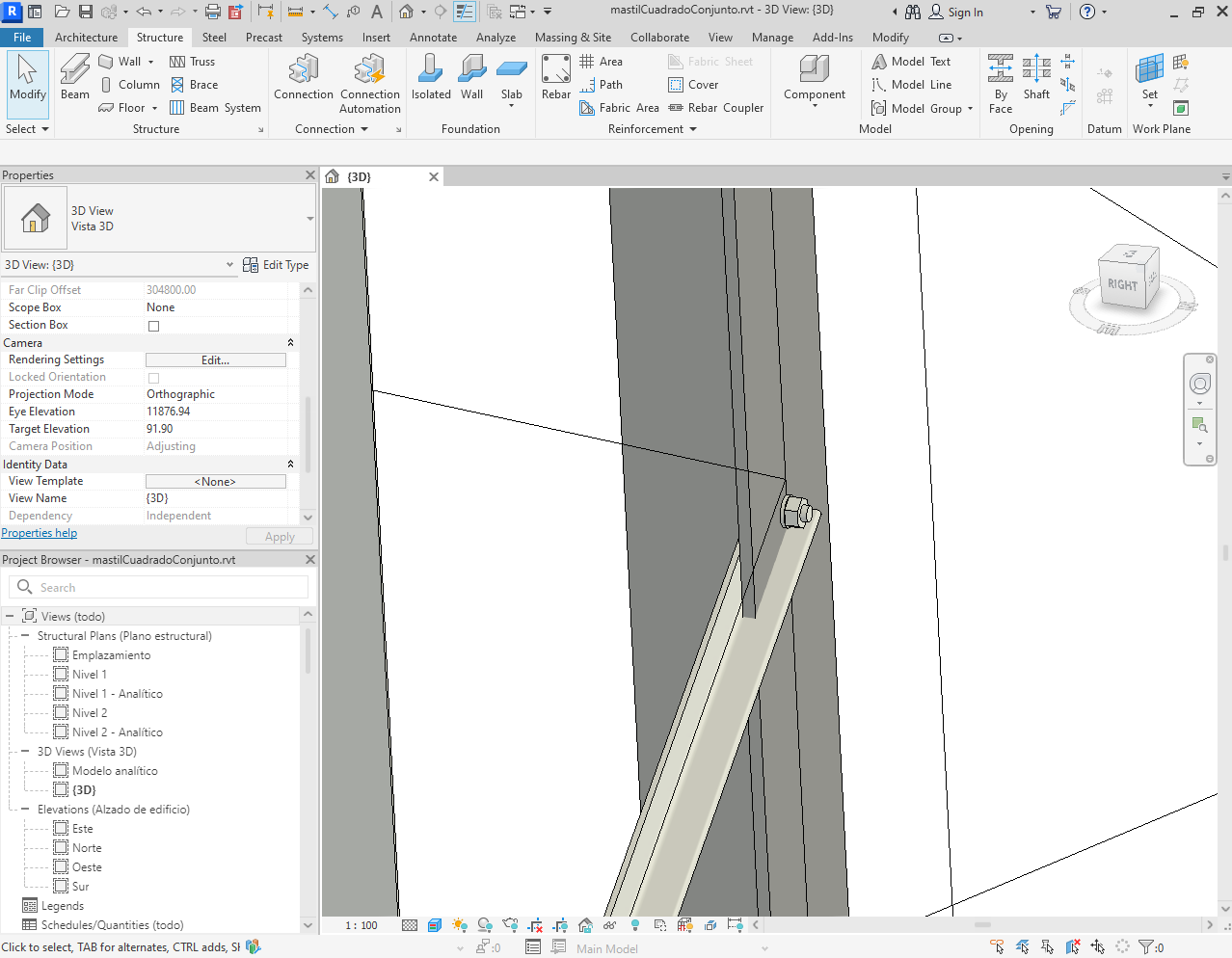This screenshot has height=958, width=1232.
Task: Select the Shaft opening tool
Action: point(1036,77)
